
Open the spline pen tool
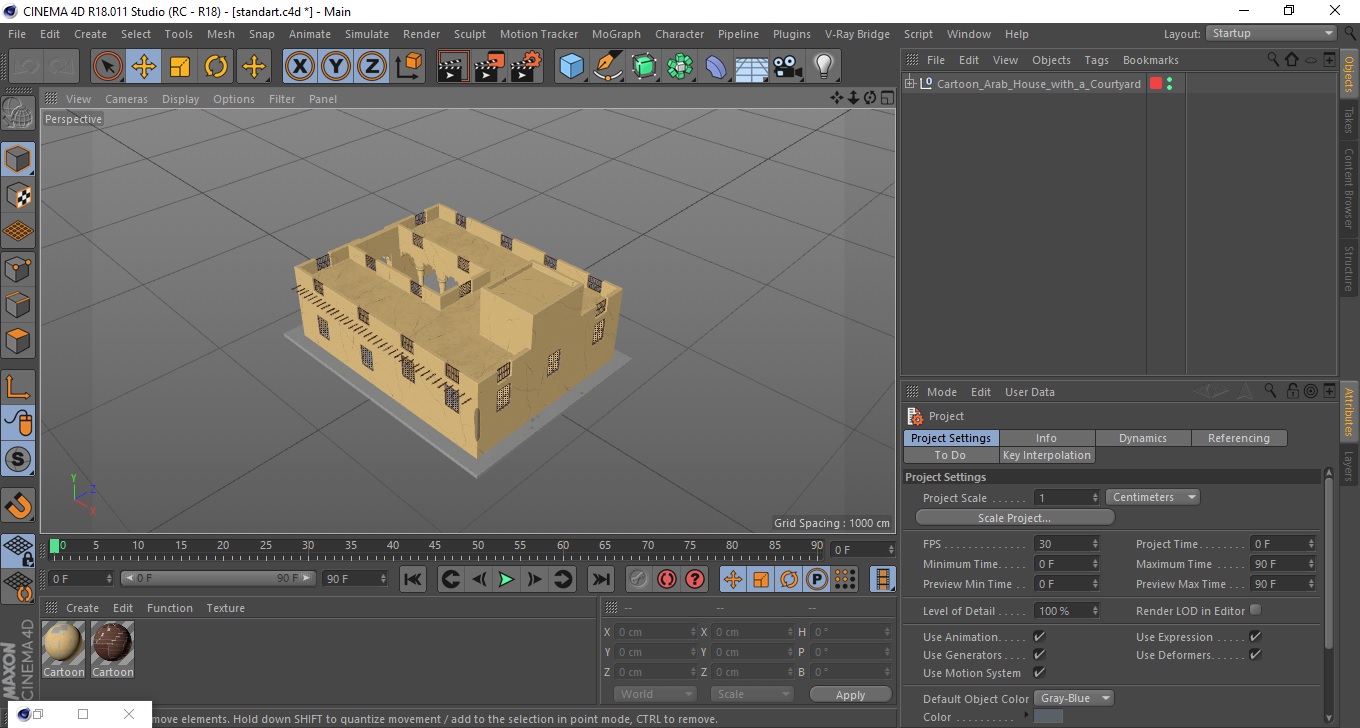point(608,67)
